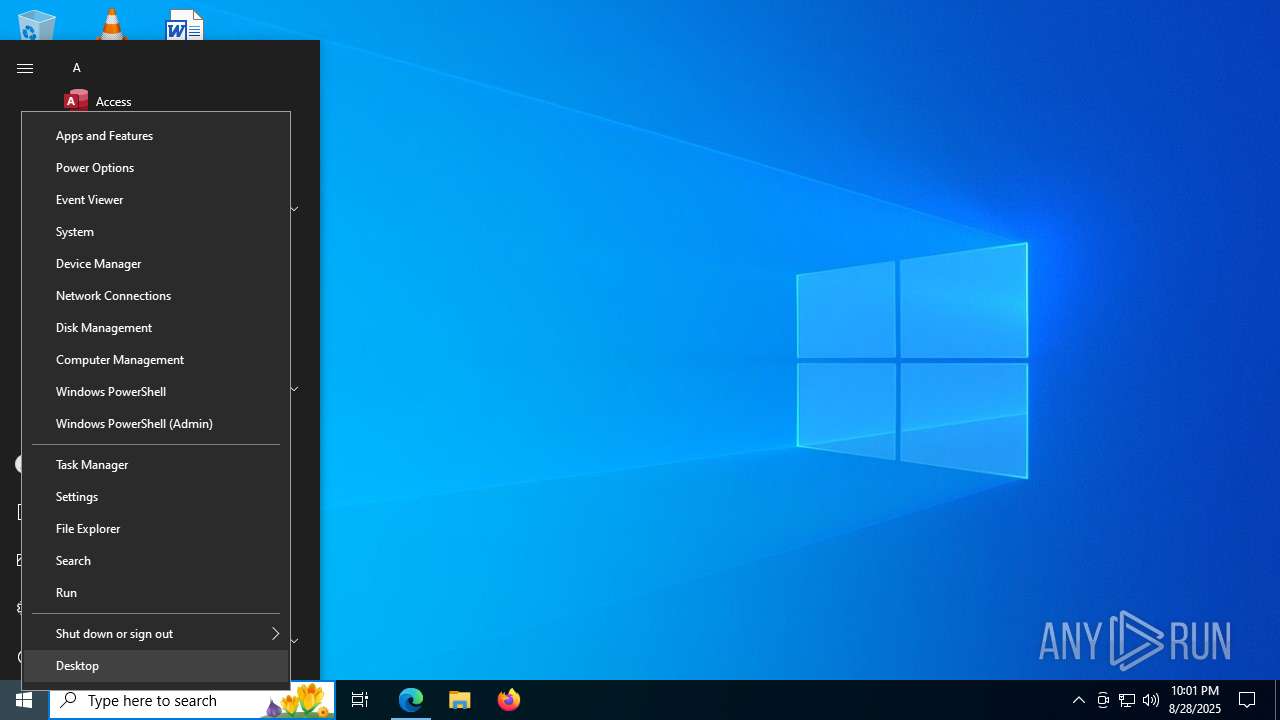Click the letter A section header
The height and width of the screenshot is (720, 1280).
(77, 68)
